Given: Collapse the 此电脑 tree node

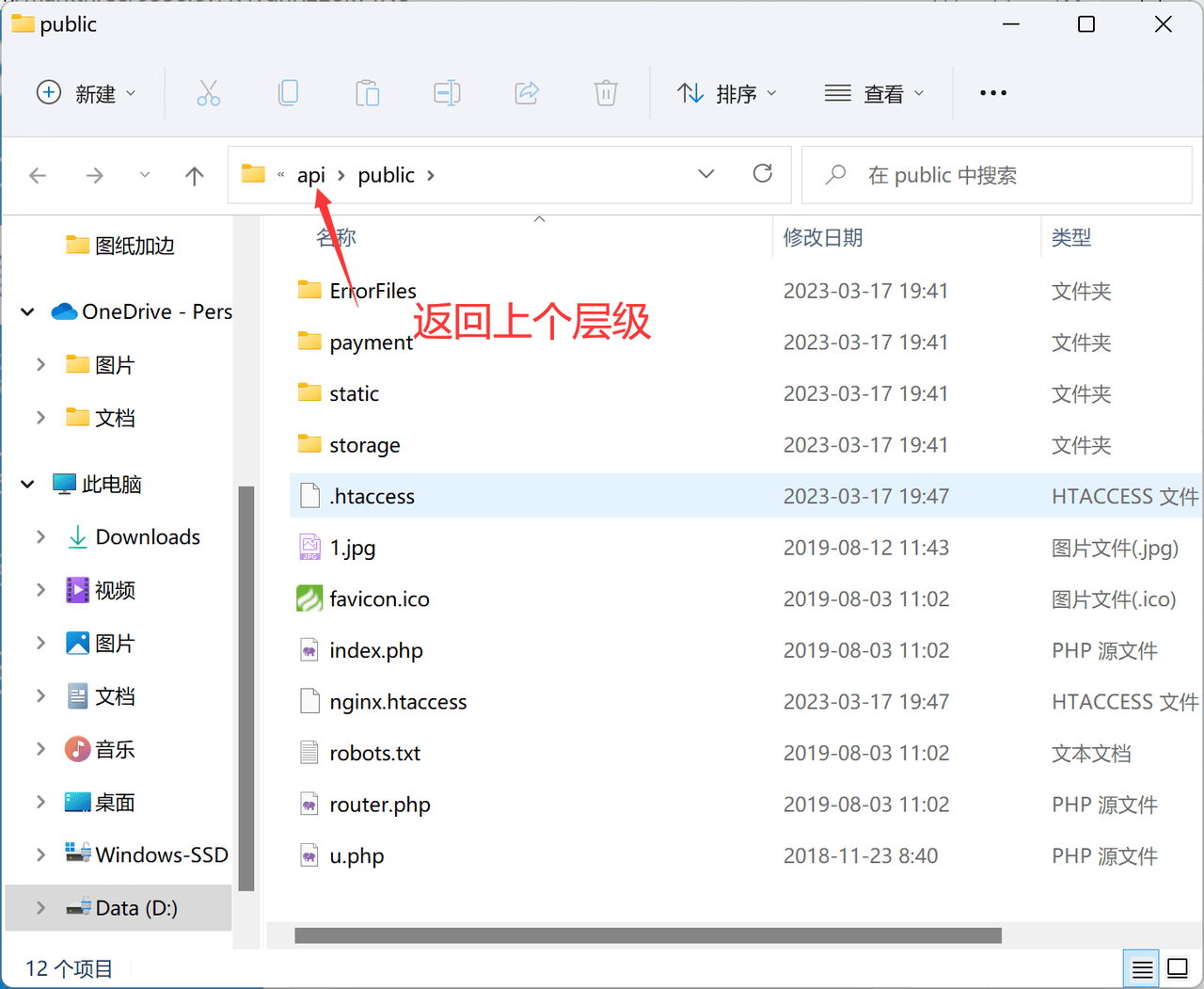Looking at the screenshot, I should tap(27, 484).
